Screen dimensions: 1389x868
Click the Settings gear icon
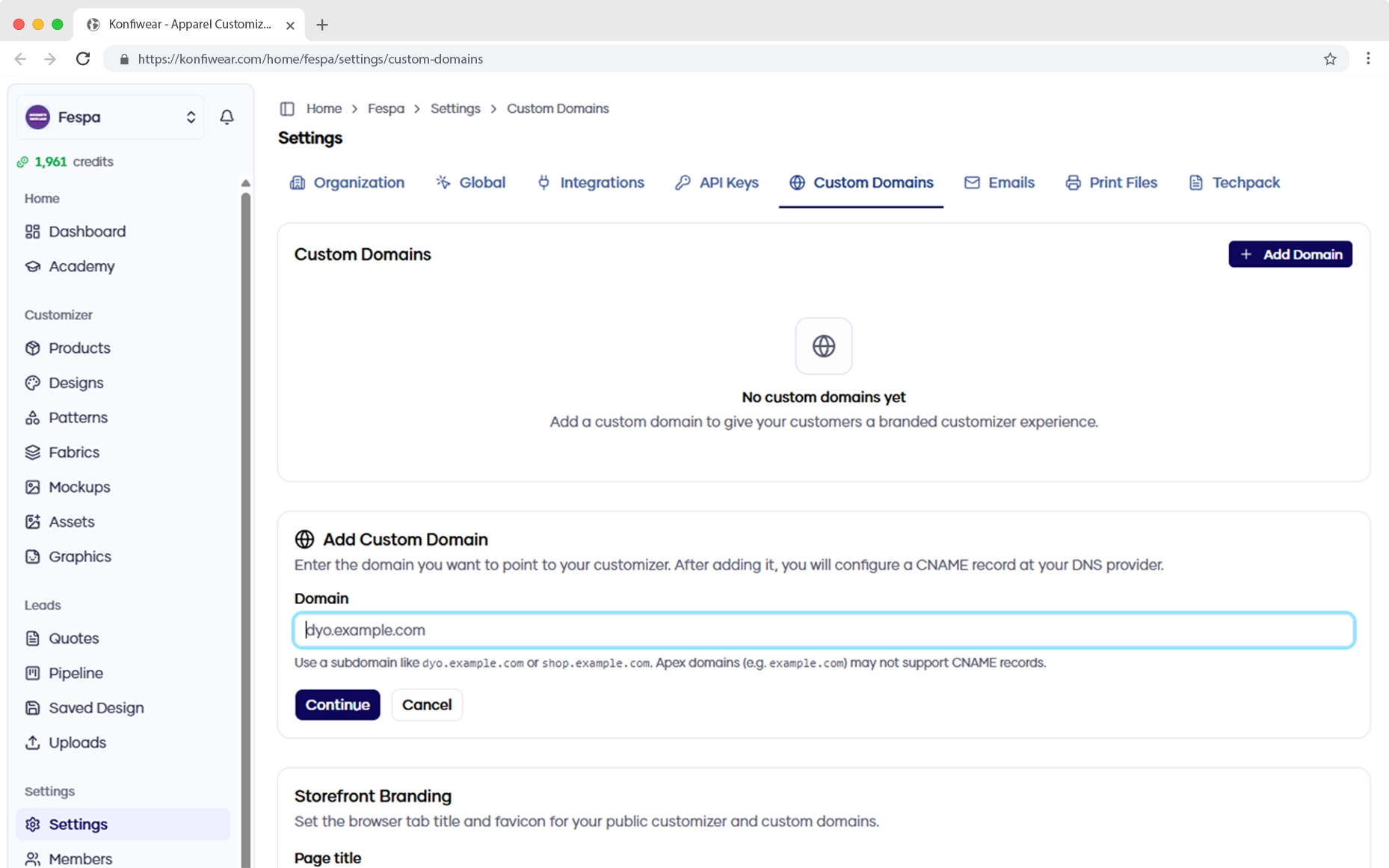32,825
